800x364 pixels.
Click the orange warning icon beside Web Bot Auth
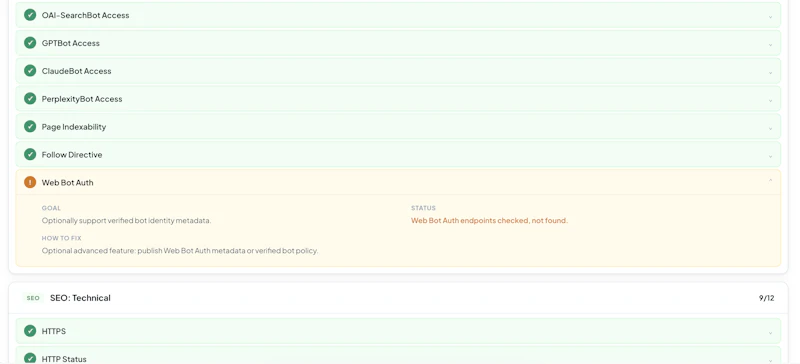(x=30, y=182)
